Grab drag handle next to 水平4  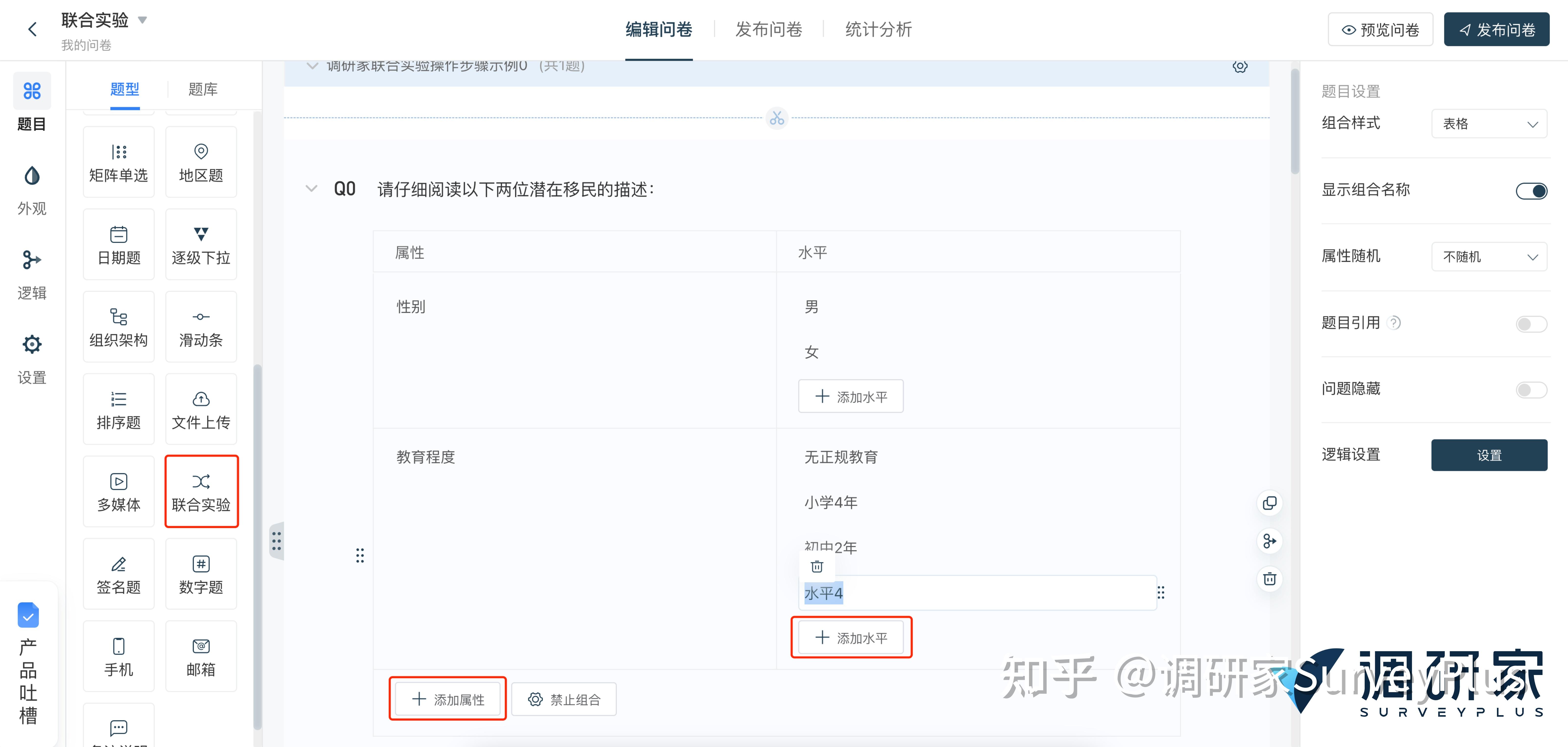(1161, 592)
